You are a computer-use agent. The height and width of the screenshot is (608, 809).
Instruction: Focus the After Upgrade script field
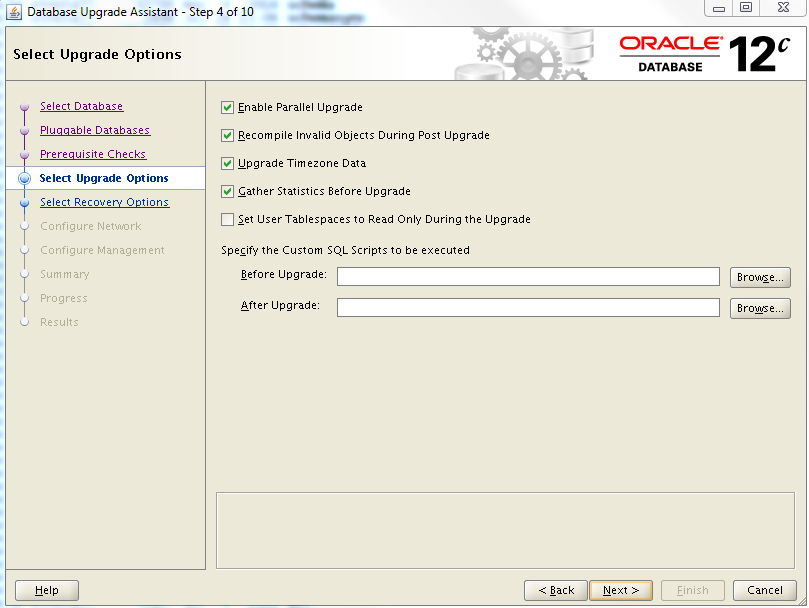[528, 308]
